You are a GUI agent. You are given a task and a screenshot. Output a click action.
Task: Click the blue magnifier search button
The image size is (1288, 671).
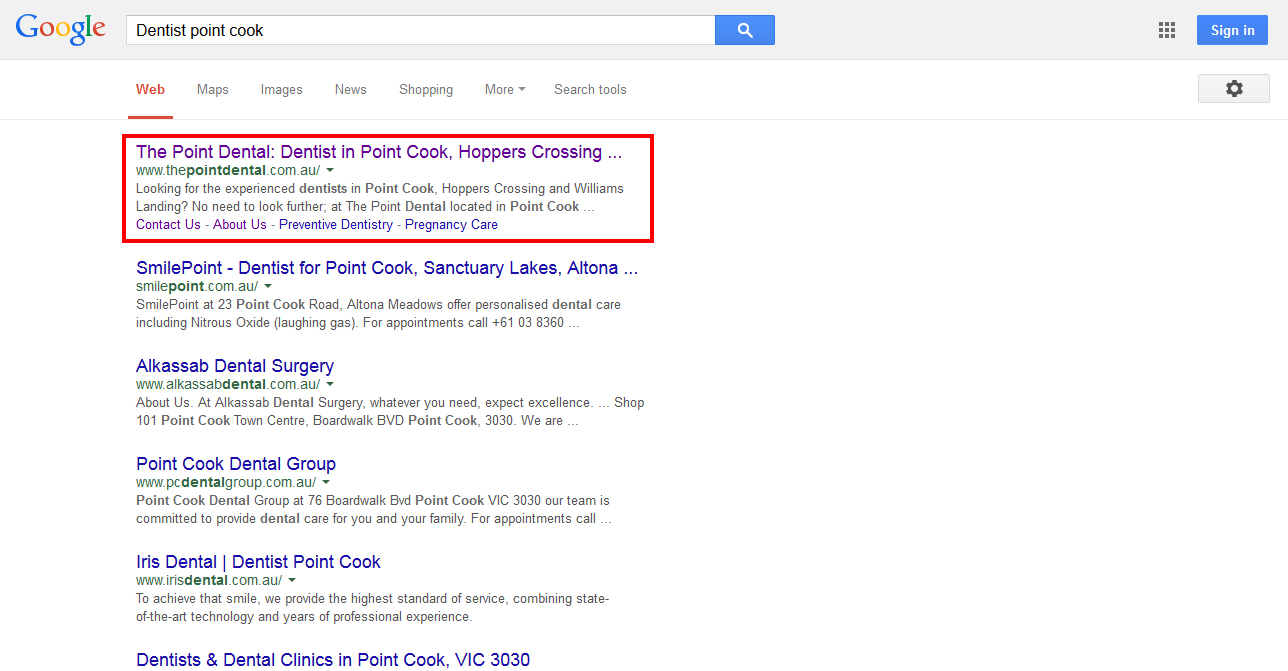click(x=745, y=30)
